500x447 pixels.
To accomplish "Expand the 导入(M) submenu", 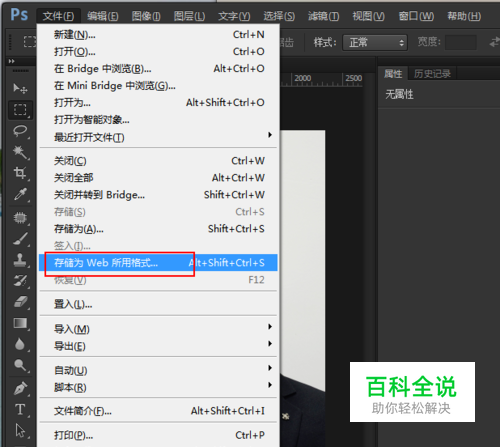I will click(158, 329).
